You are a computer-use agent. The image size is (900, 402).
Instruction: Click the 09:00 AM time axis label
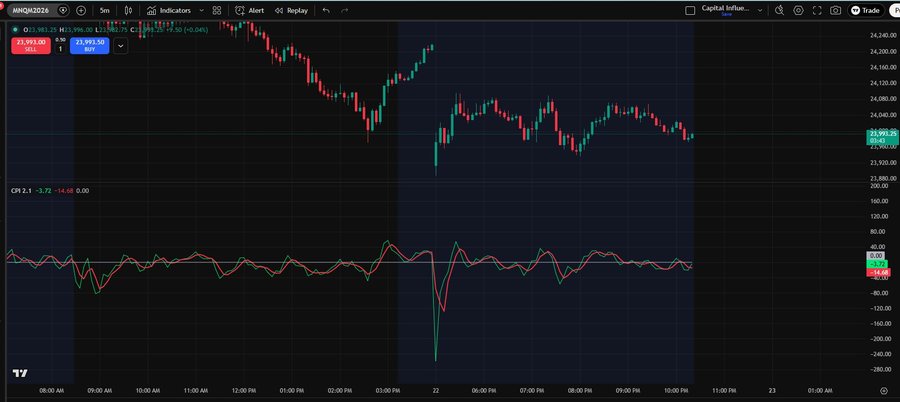[x=99, y=391]
